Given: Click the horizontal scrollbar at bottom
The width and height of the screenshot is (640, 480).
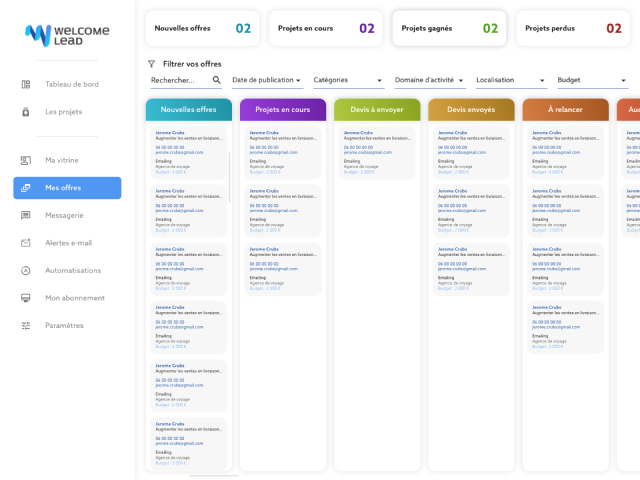Looking at the screenshot, I should coord(214,476).
